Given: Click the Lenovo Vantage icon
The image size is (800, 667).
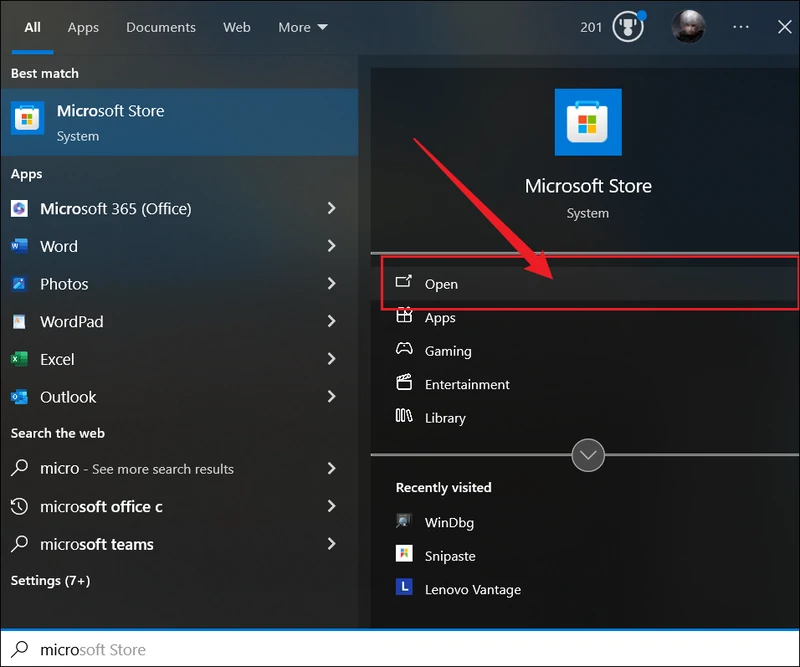Looking at the screenshot, I should [404, 588].
